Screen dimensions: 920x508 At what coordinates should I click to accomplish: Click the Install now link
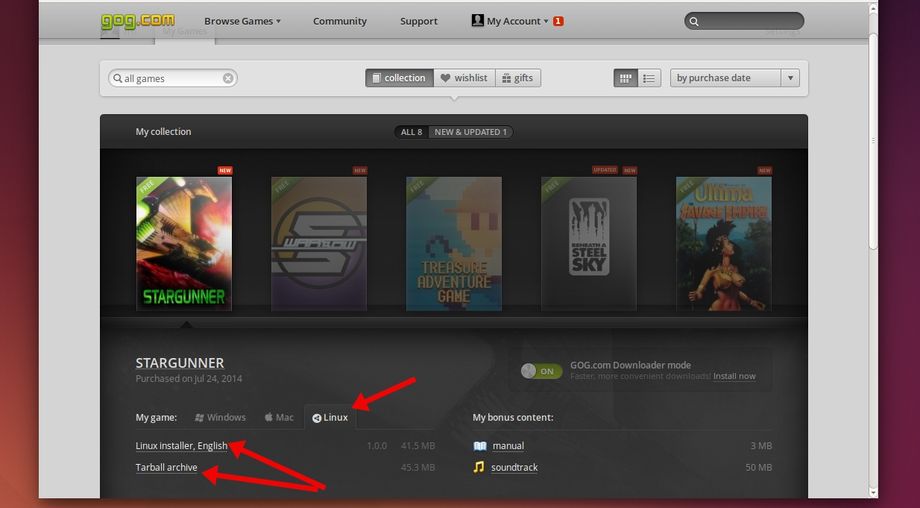point(734,376)
